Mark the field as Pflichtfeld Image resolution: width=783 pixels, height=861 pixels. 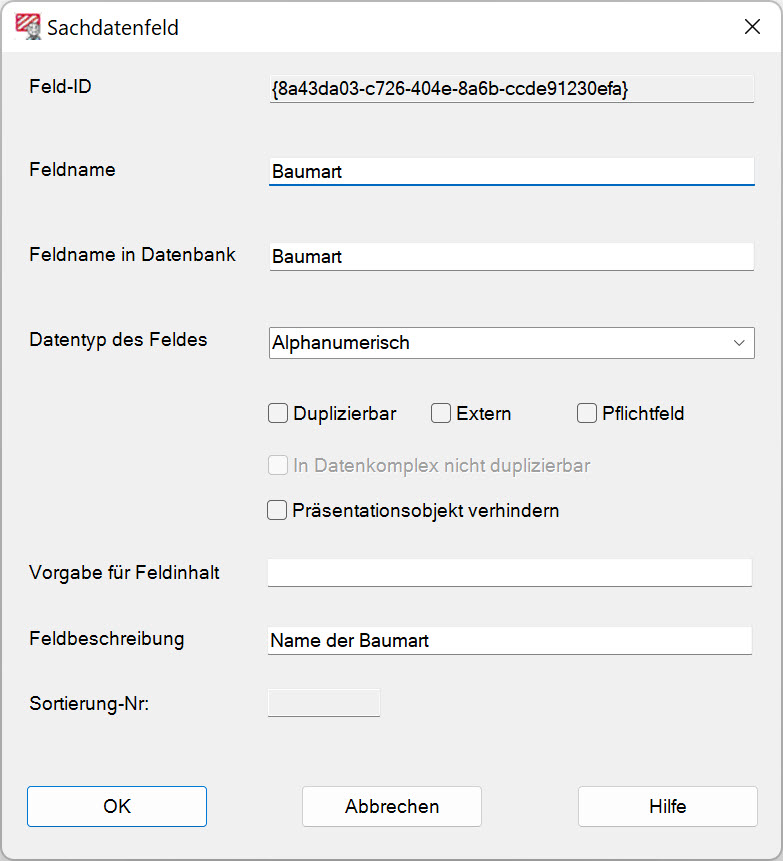[x=587, y=414]
